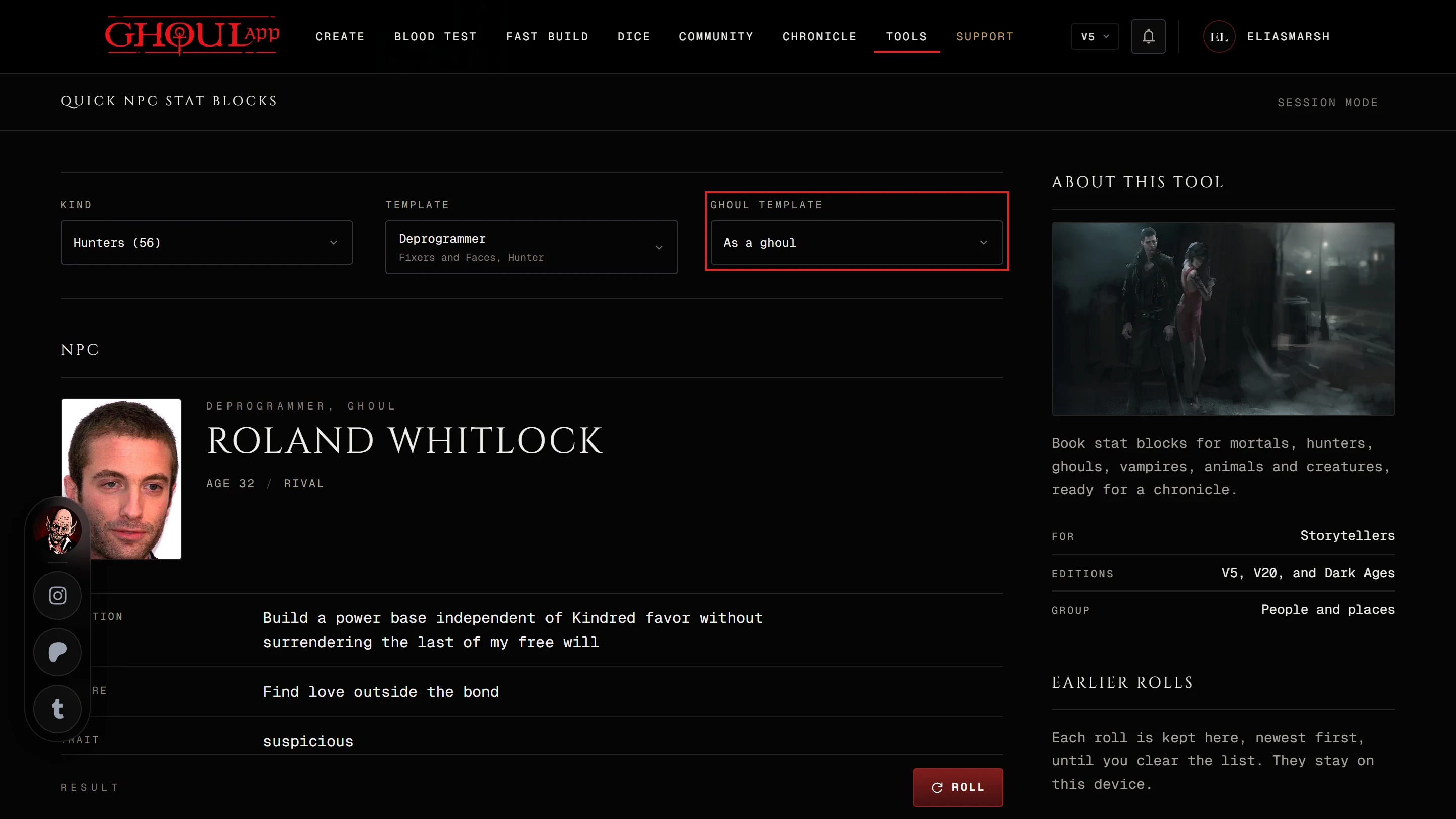Click the 'People and places' group value
Screen dimensions: 1456x819
1328,609
